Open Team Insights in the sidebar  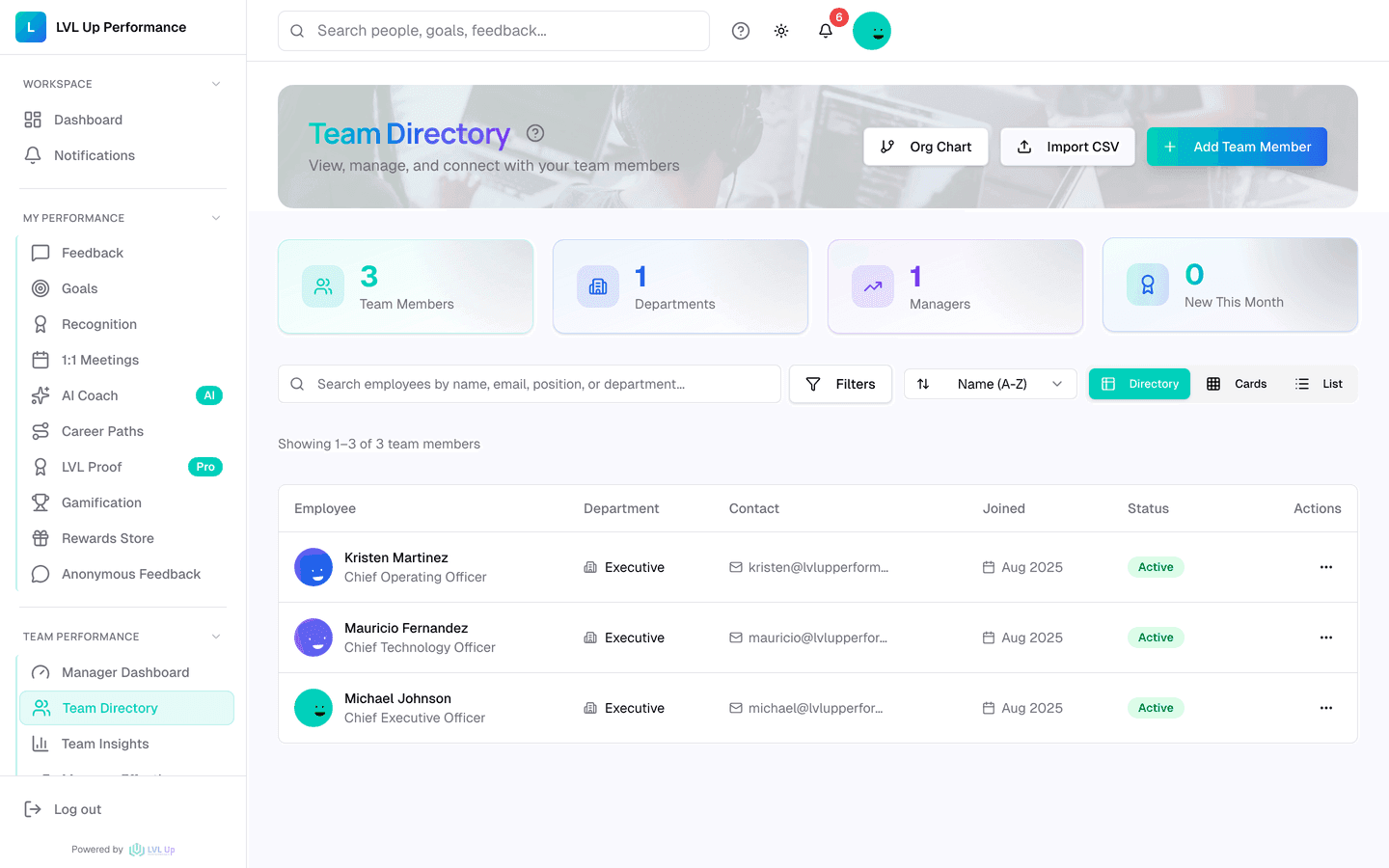126,744
